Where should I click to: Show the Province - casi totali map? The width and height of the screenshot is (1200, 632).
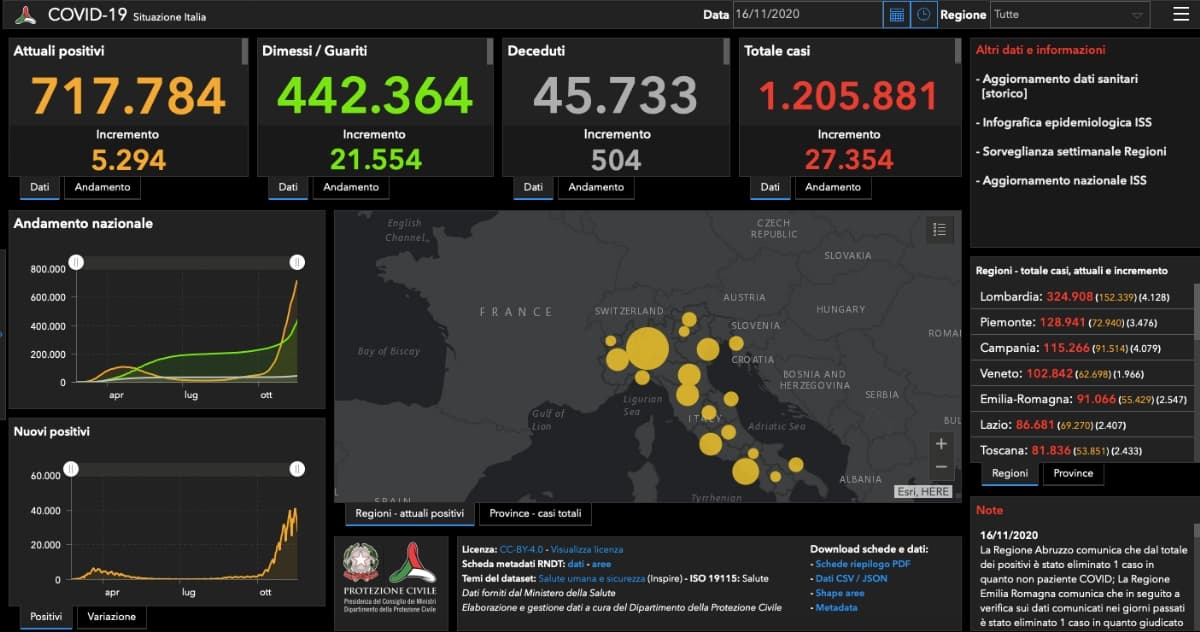pos(535,514)
